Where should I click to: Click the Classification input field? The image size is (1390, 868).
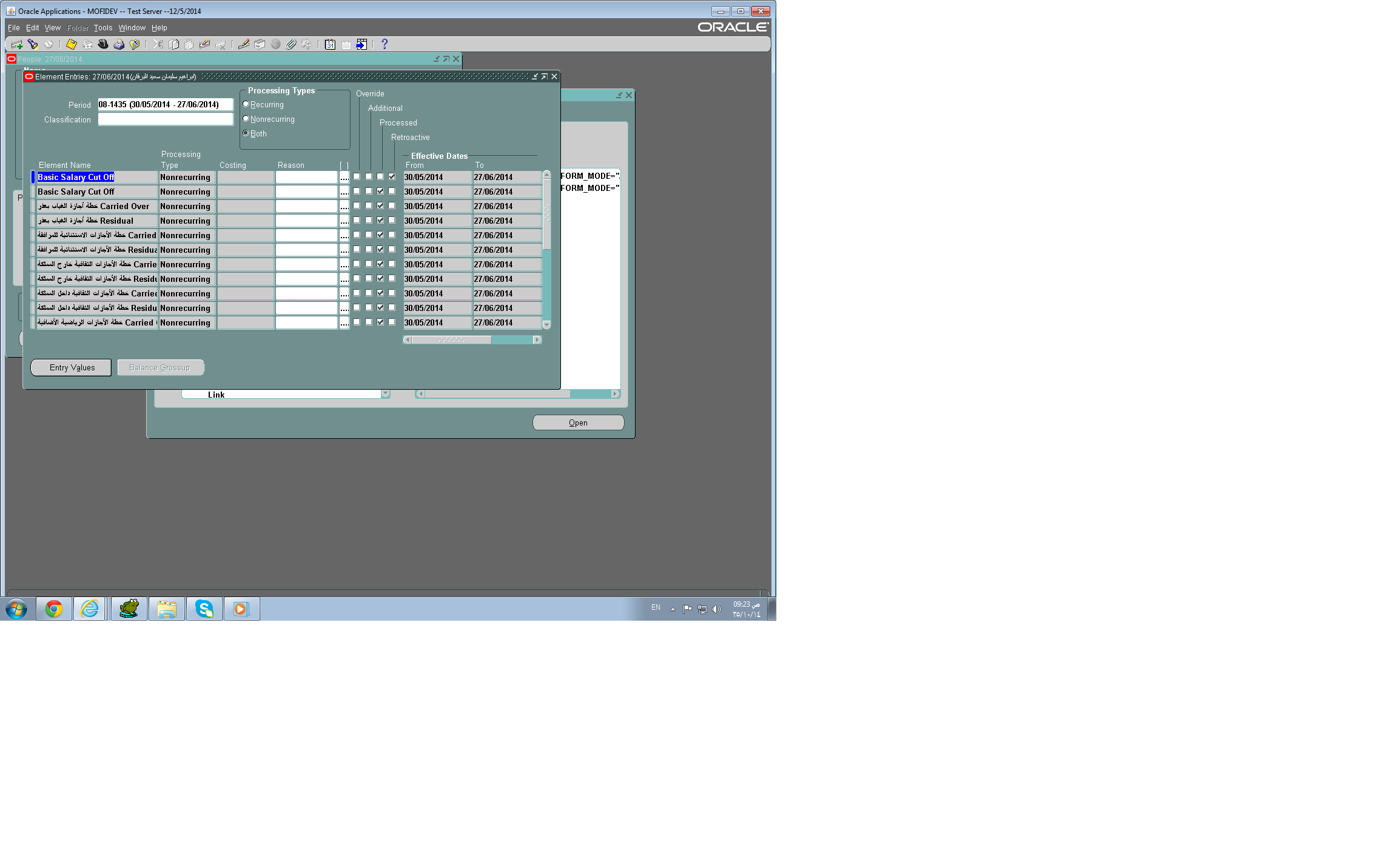(166, 119)
